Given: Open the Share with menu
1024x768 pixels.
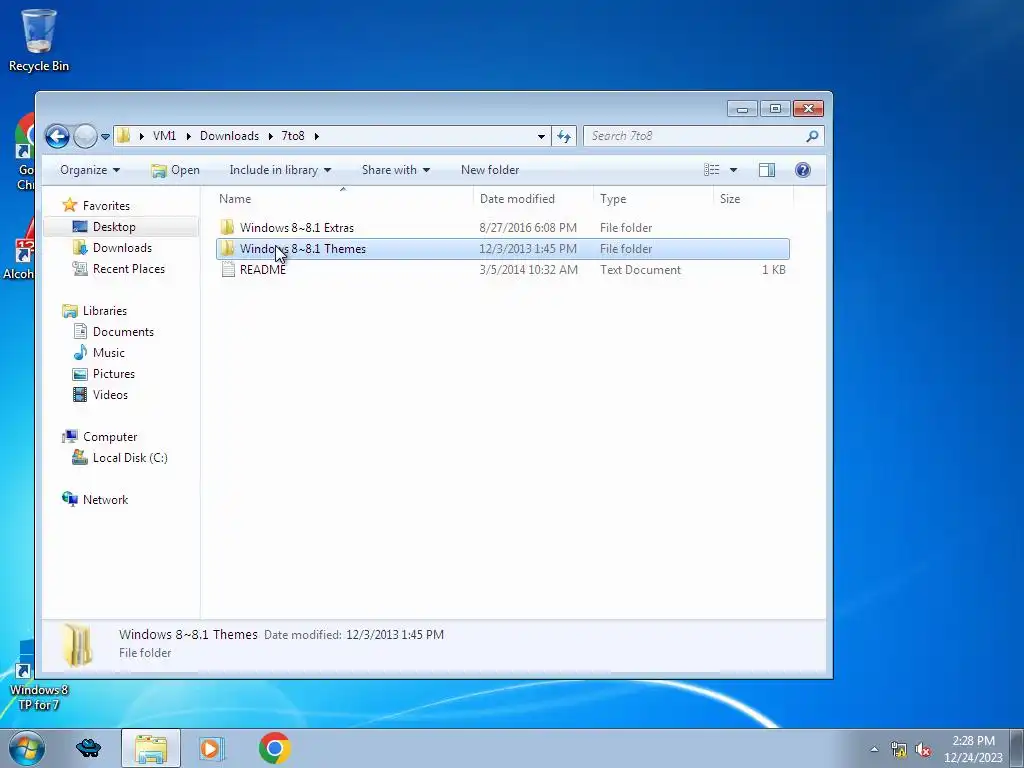Looking at the screenshot, I should [396, 170].
